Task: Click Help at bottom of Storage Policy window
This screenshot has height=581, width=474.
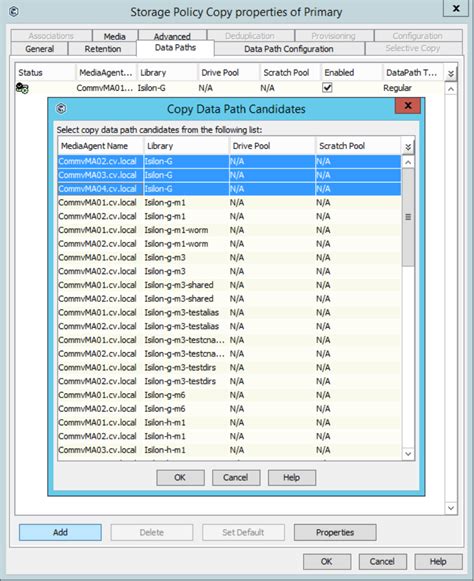Action: (x=438, y=562)
